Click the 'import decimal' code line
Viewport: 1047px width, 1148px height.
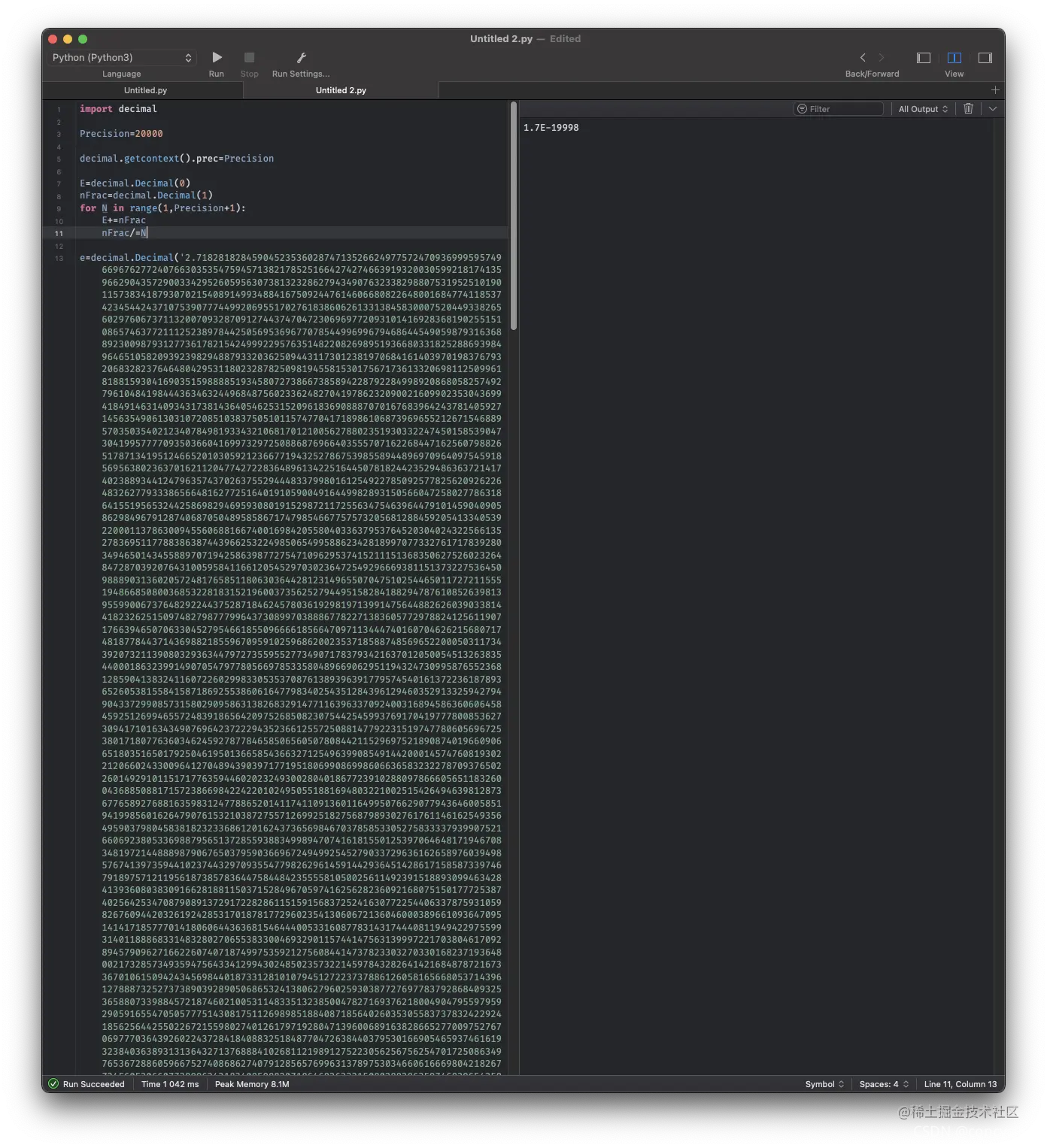coord(118,109)
